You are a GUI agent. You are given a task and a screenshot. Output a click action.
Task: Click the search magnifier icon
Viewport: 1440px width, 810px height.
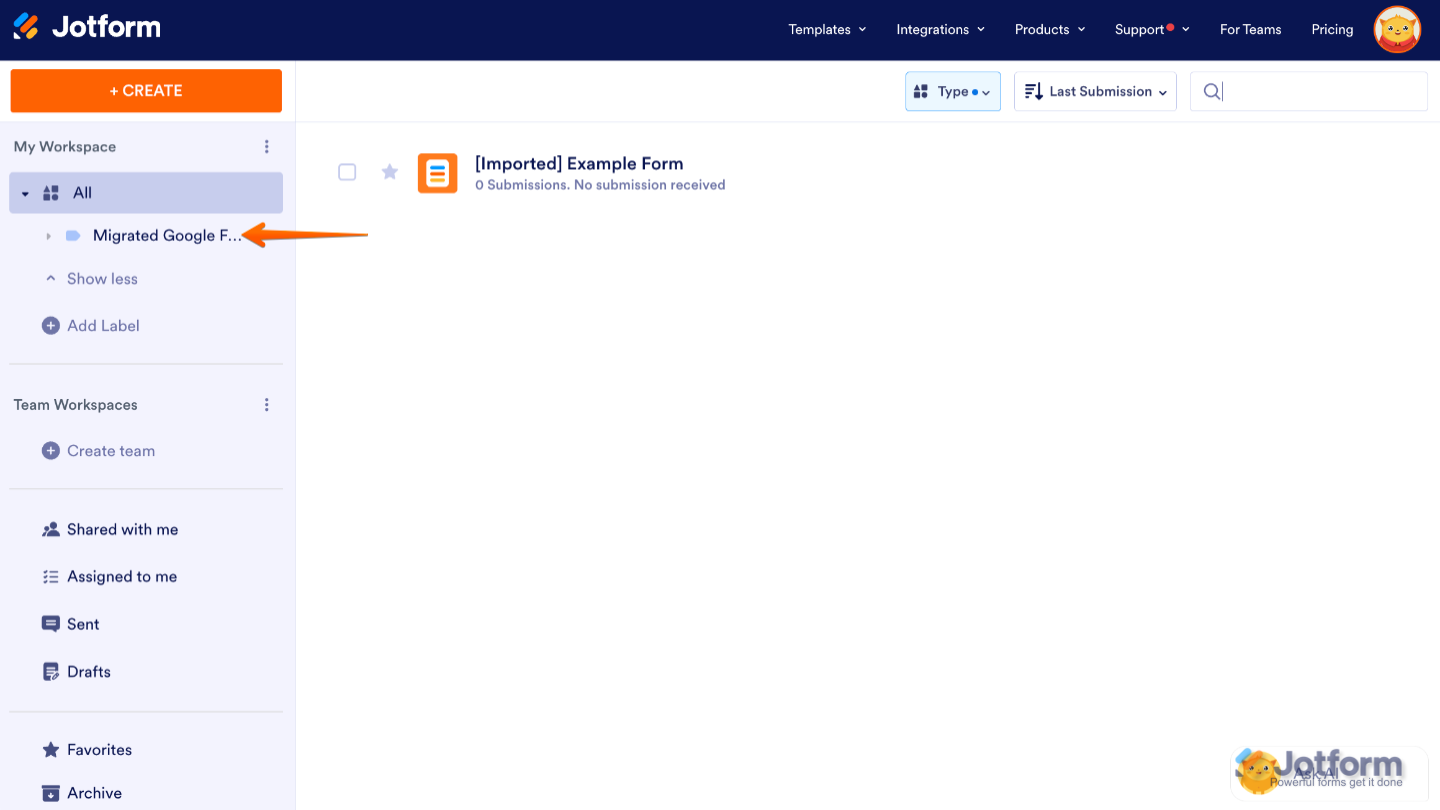tap(1211, 92)
